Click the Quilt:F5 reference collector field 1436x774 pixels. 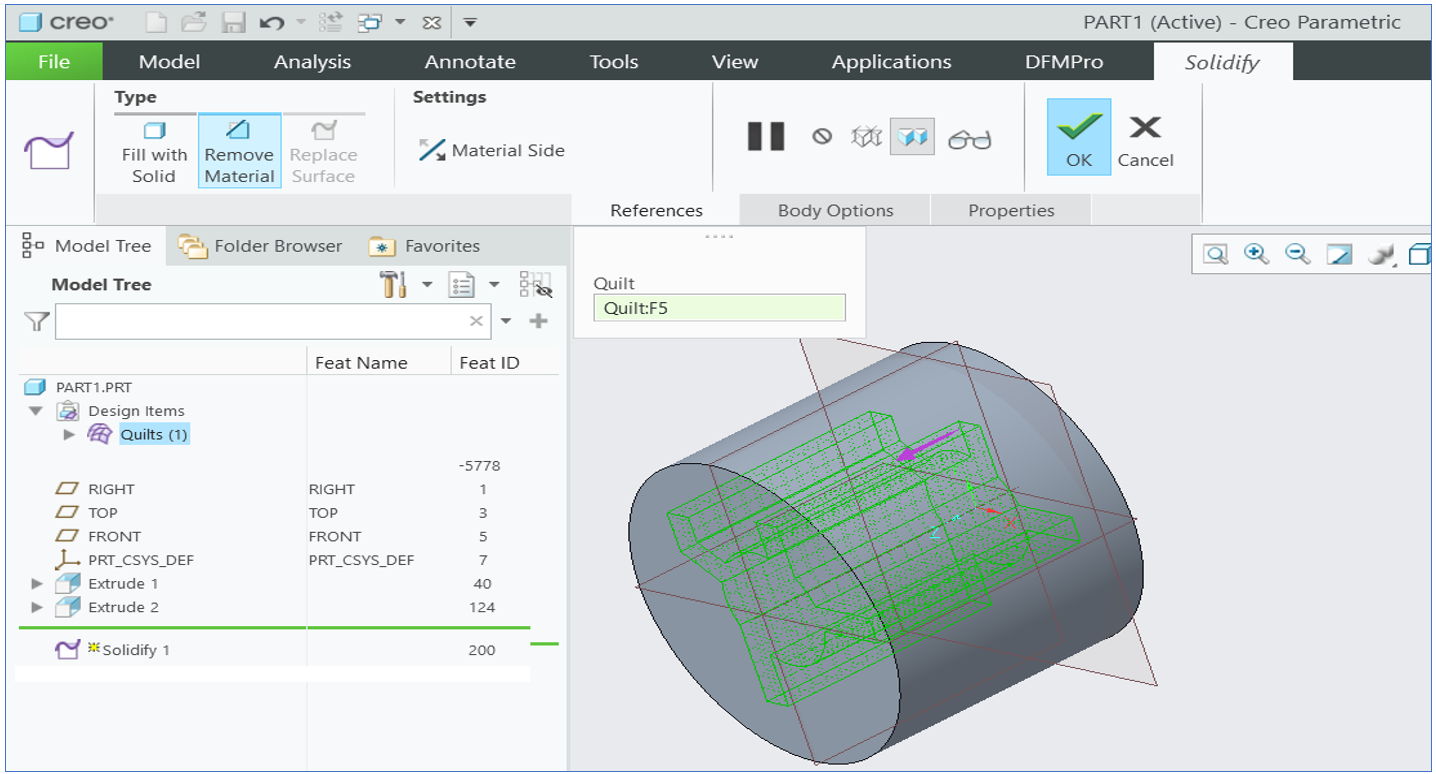(719, 308)
